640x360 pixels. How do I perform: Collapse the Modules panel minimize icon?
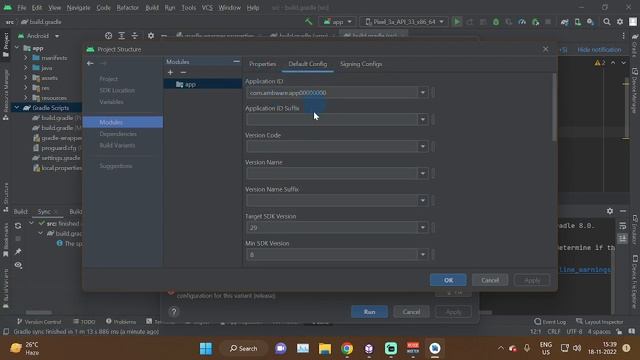pos(236,61)
